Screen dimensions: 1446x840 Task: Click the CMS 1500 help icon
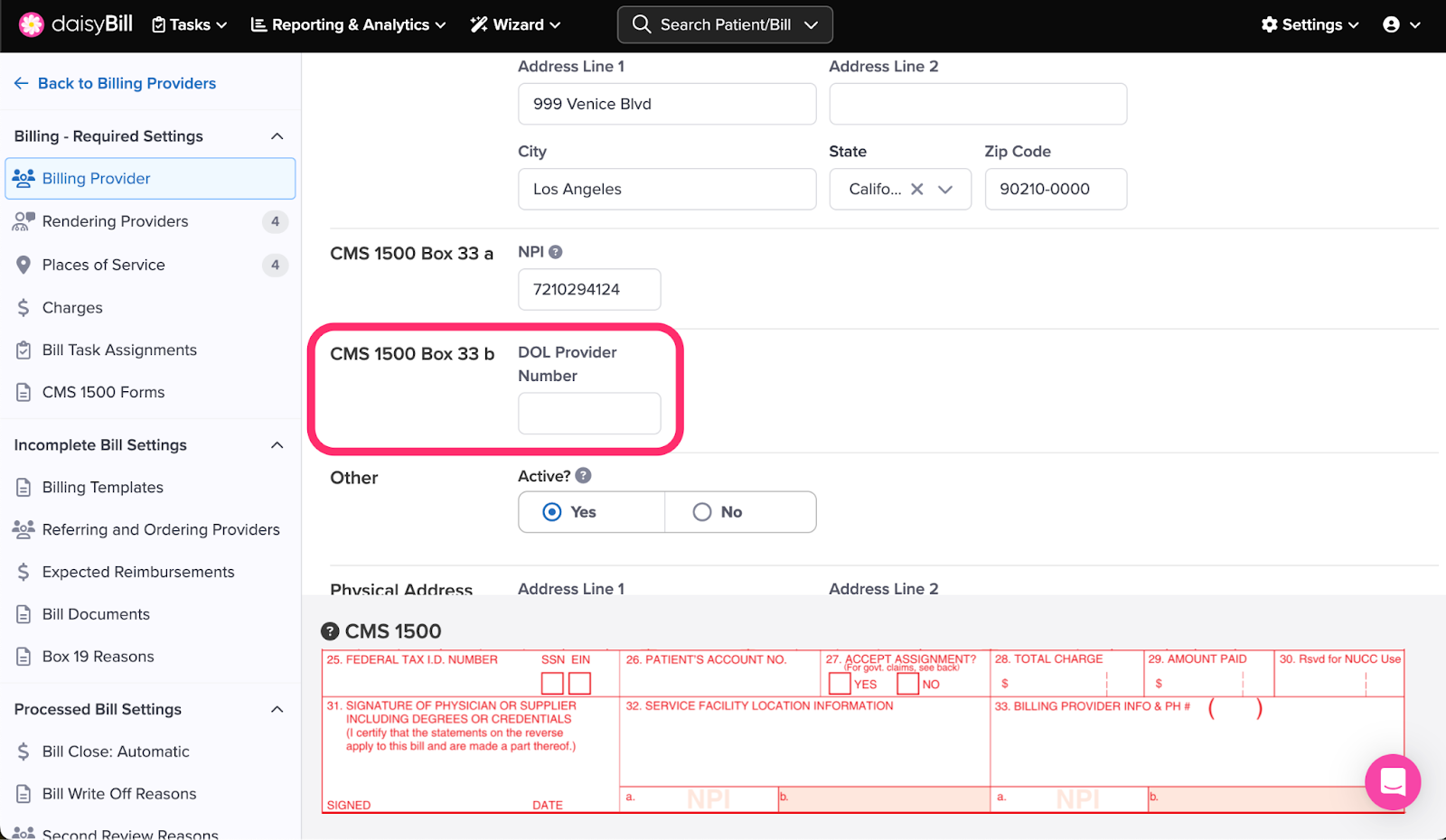point(331,631)
